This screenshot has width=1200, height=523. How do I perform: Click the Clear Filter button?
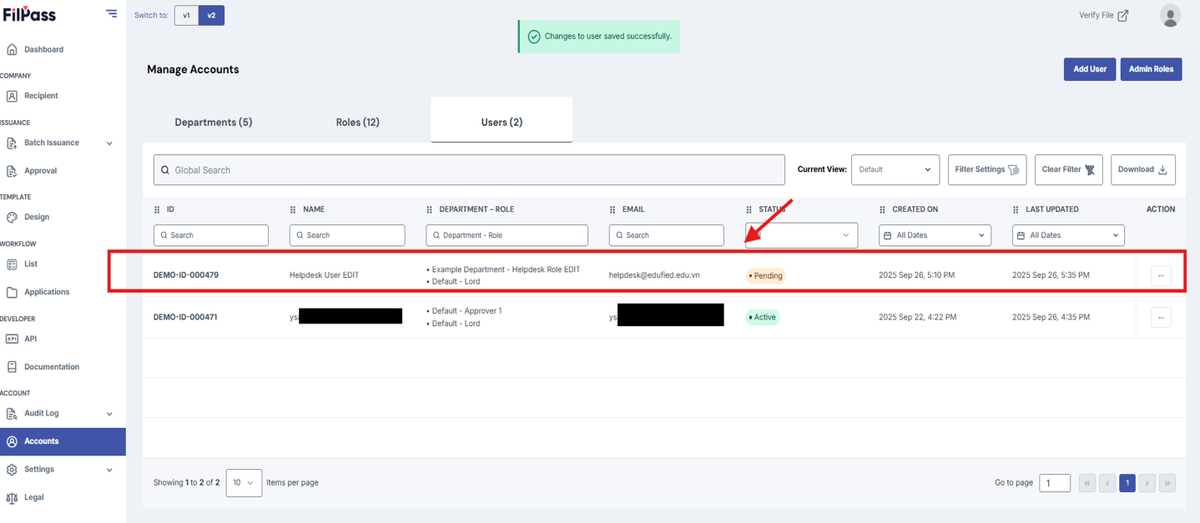1069,170
